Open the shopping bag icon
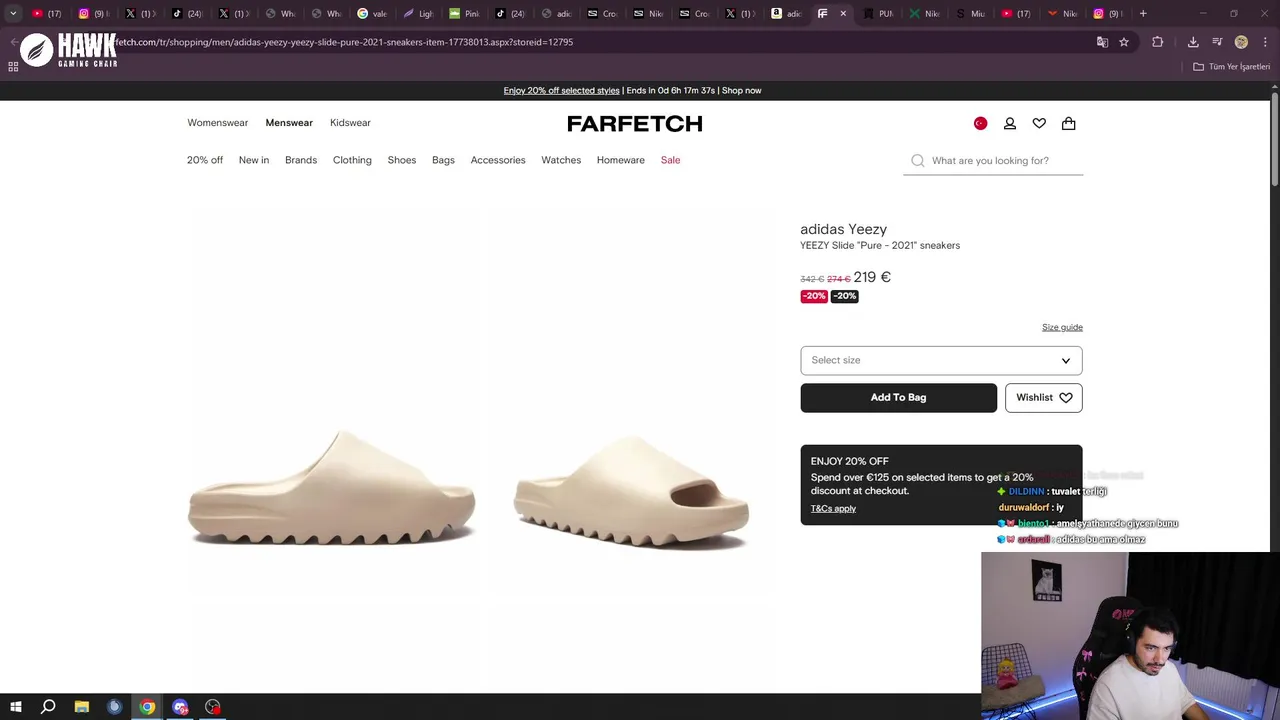 [1069, 123]
